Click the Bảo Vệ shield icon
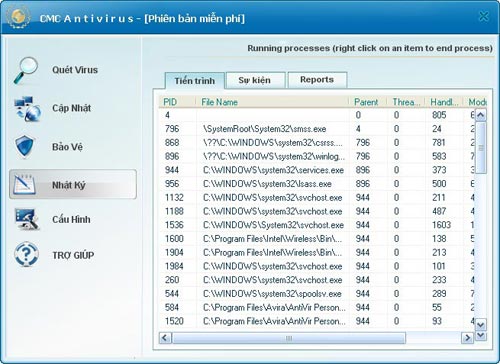The height and width of the screenshot is (364, 500). 25,146
